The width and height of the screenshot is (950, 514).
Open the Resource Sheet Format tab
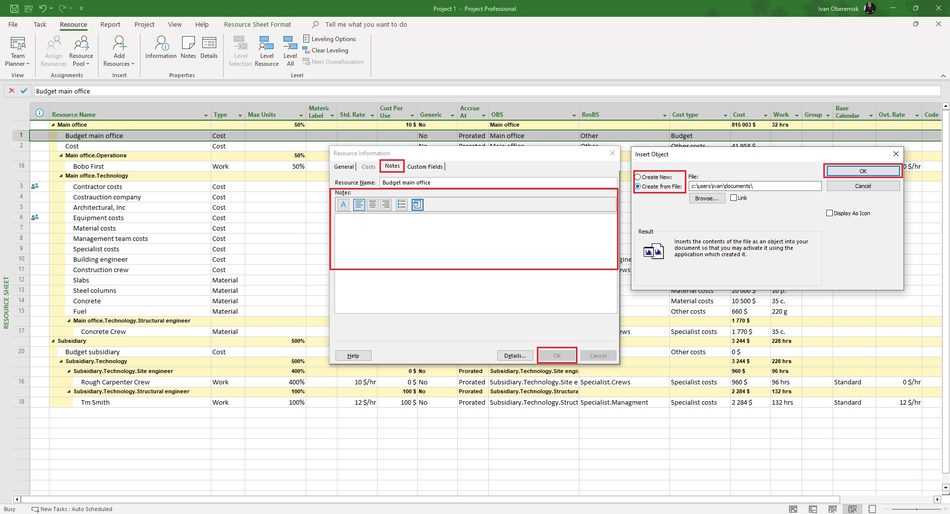click(x=257, y=24)
